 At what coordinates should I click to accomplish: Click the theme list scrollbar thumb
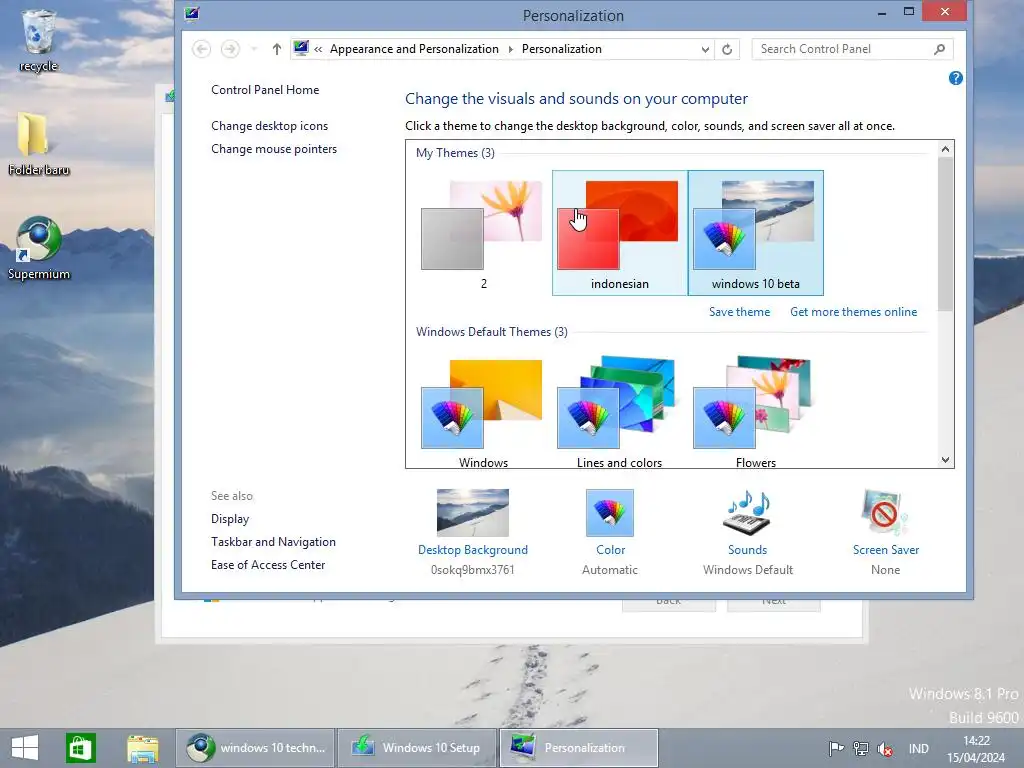coord(945,234)
